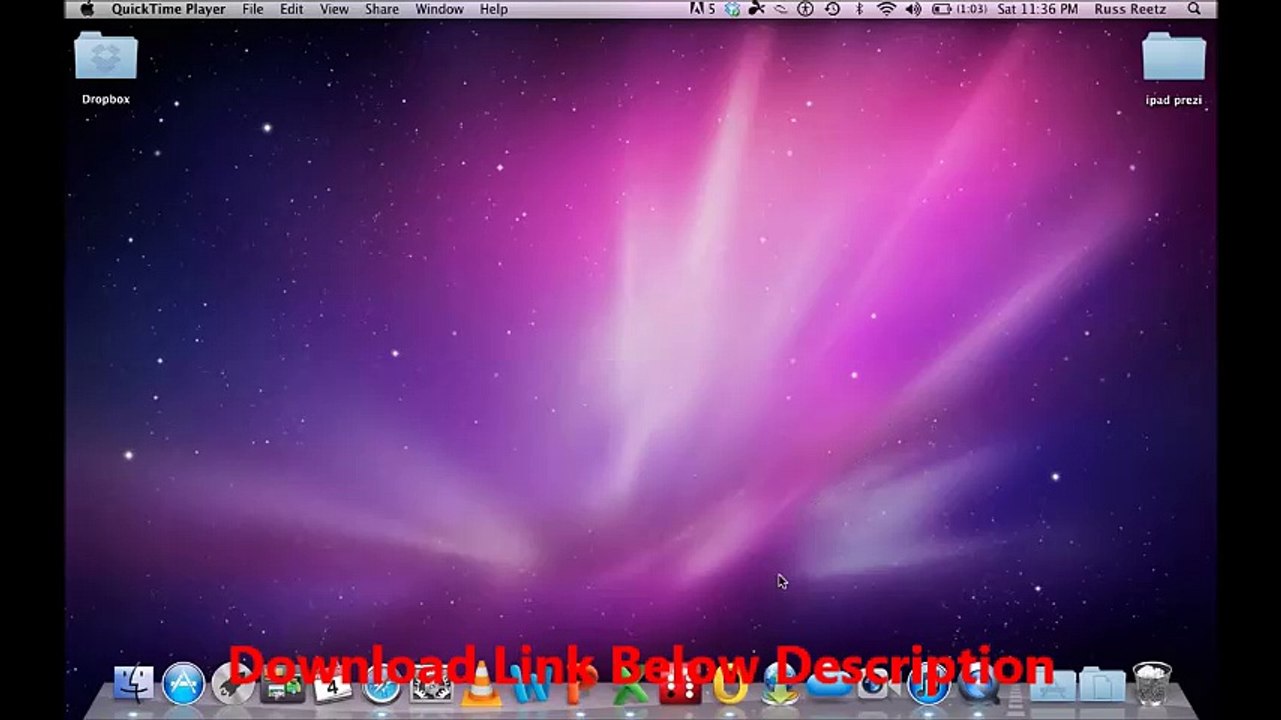Open the globe with green arrow Dock icon
This screenshot has width=1281, height=720.
pos(779,686)
